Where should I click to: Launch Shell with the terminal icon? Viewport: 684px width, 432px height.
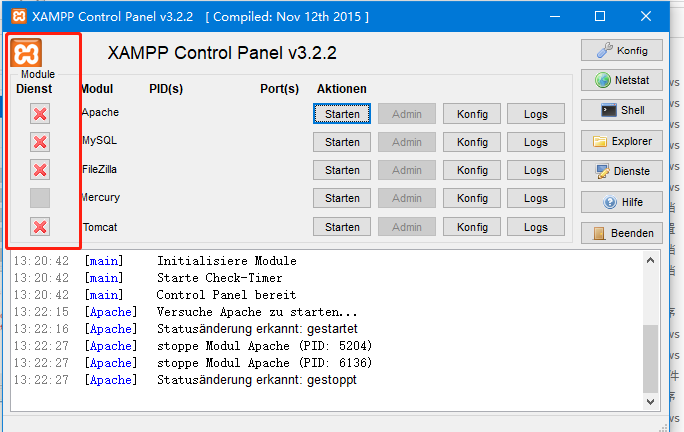click(x=622, y=110)
